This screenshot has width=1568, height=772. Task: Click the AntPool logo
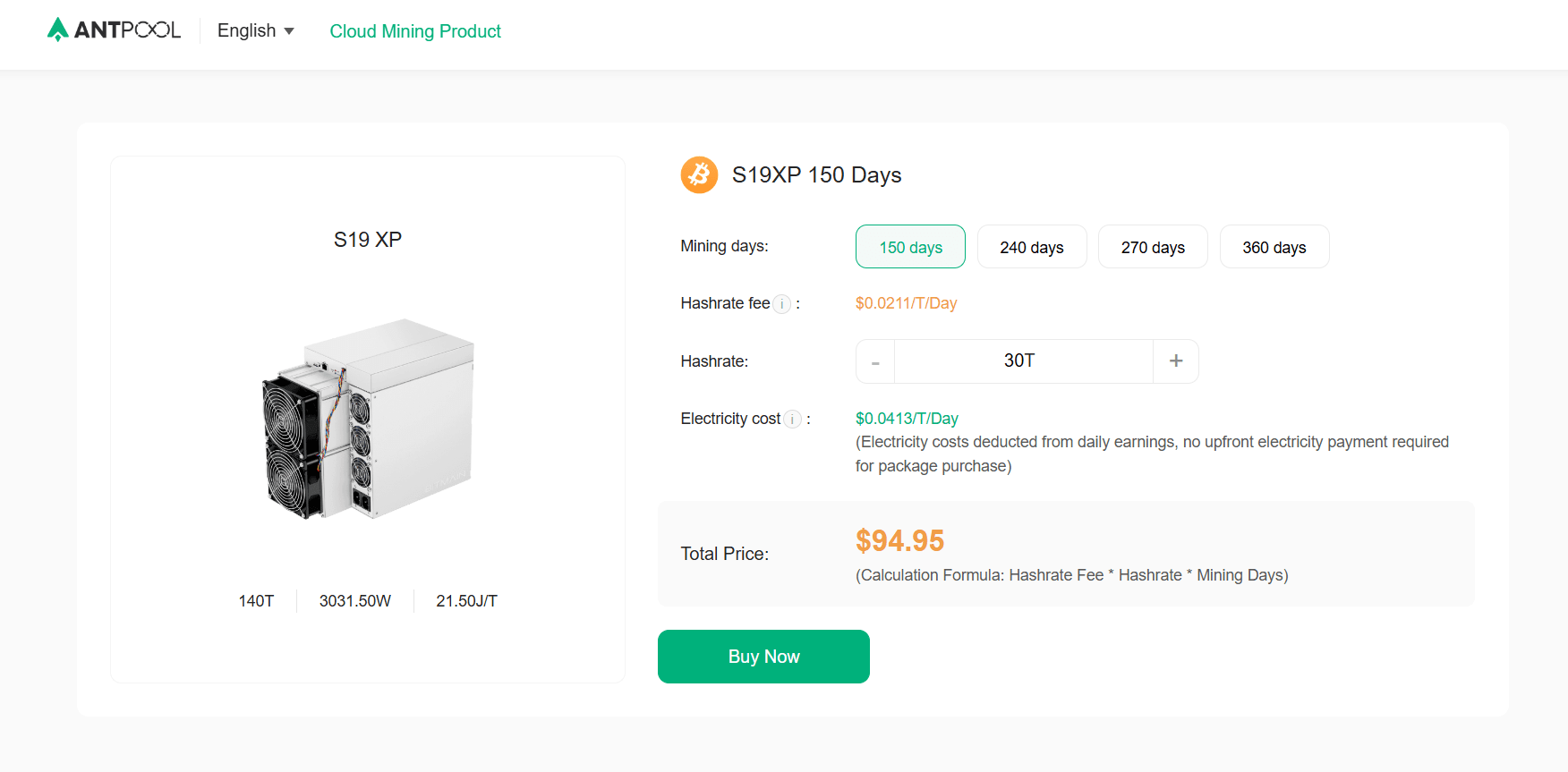point(114,30)
